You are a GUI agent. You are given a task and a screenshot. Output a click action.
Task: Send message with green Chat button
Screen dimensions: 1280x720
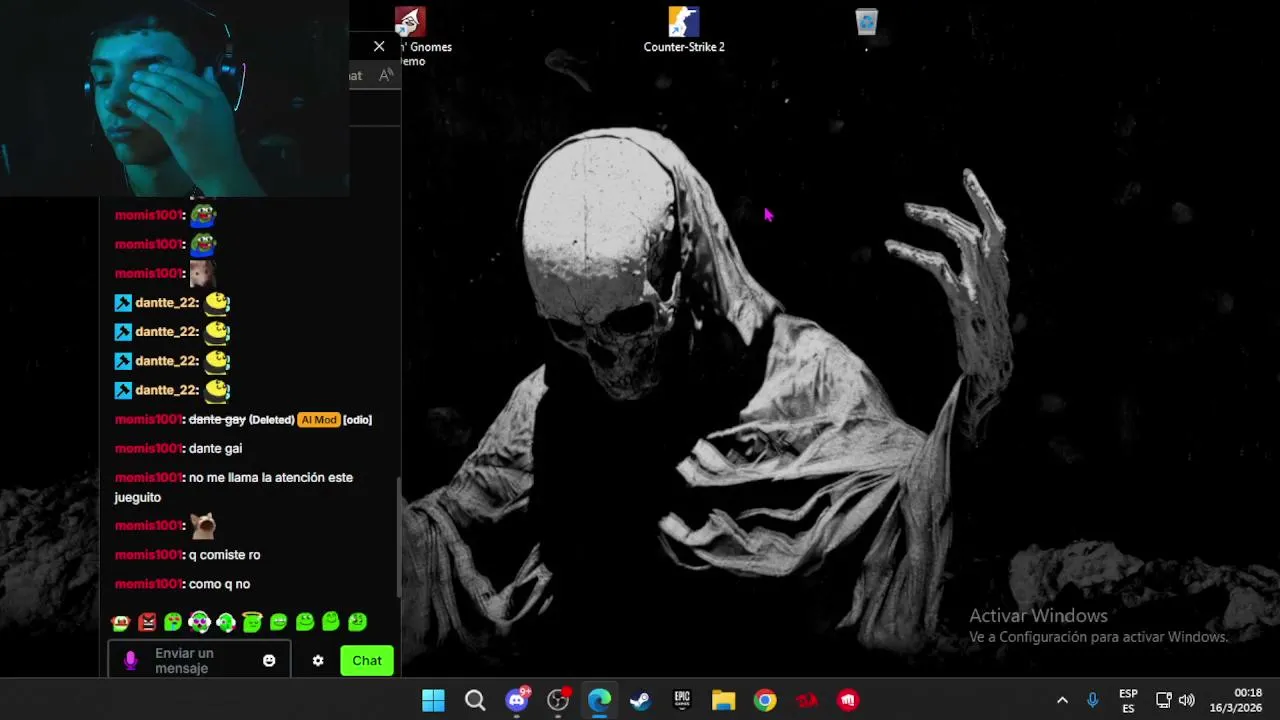[367, 660]
